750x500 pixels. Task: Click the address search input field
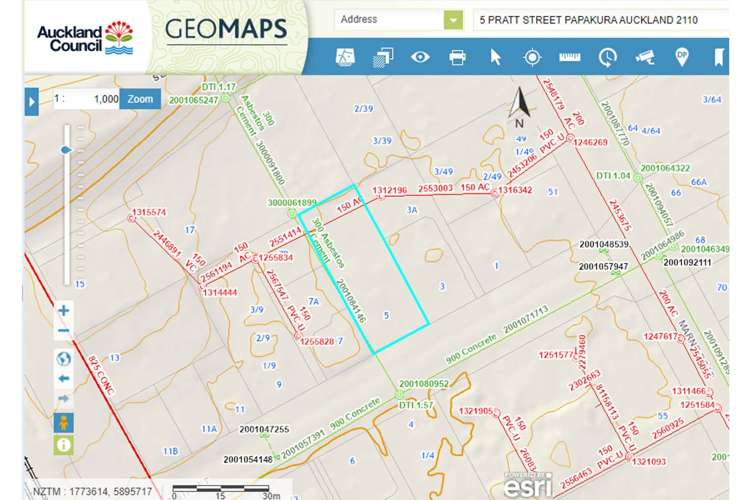click(601, 20)
